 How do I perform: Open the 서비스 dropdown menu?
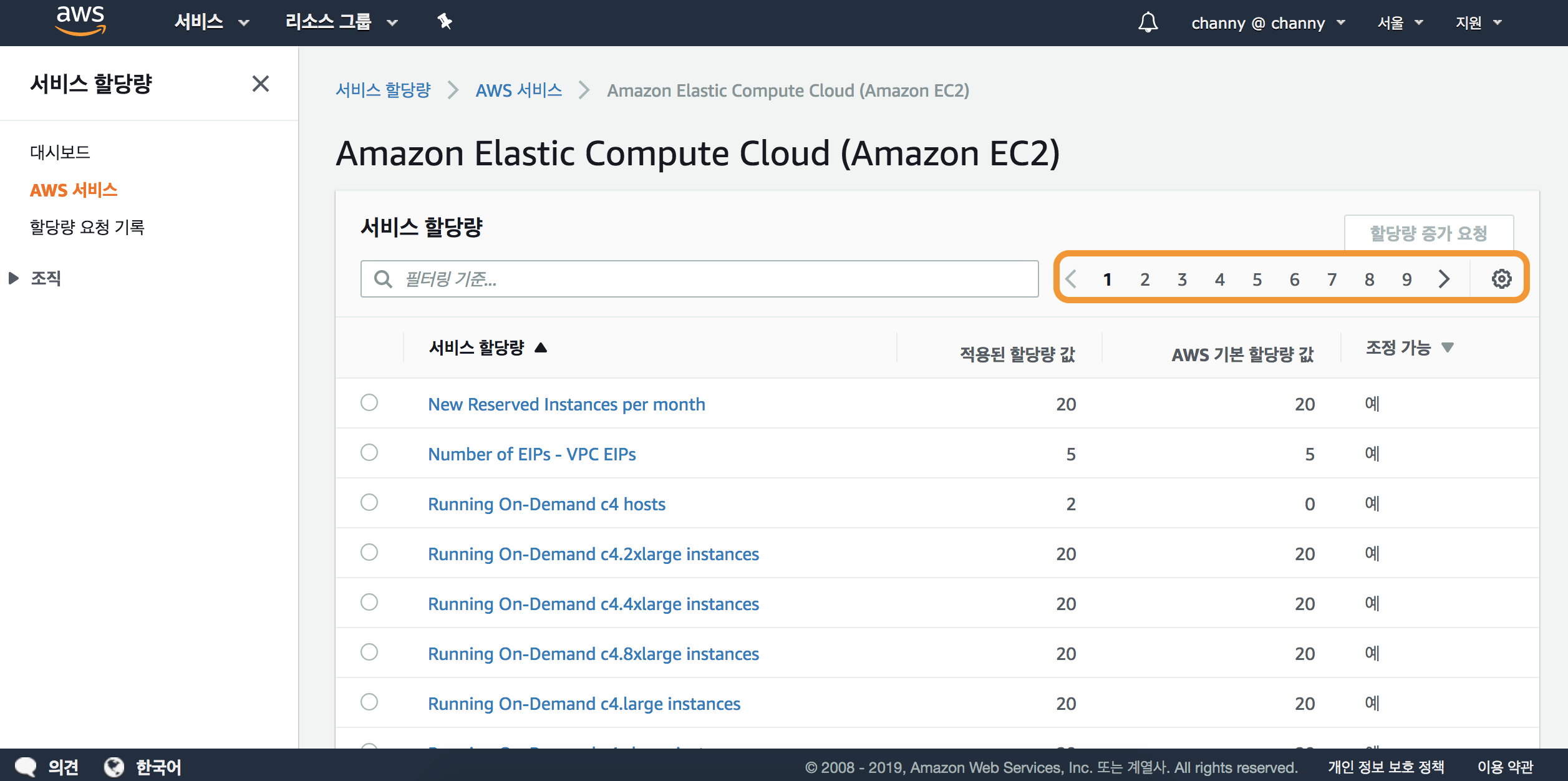(212, 22)
